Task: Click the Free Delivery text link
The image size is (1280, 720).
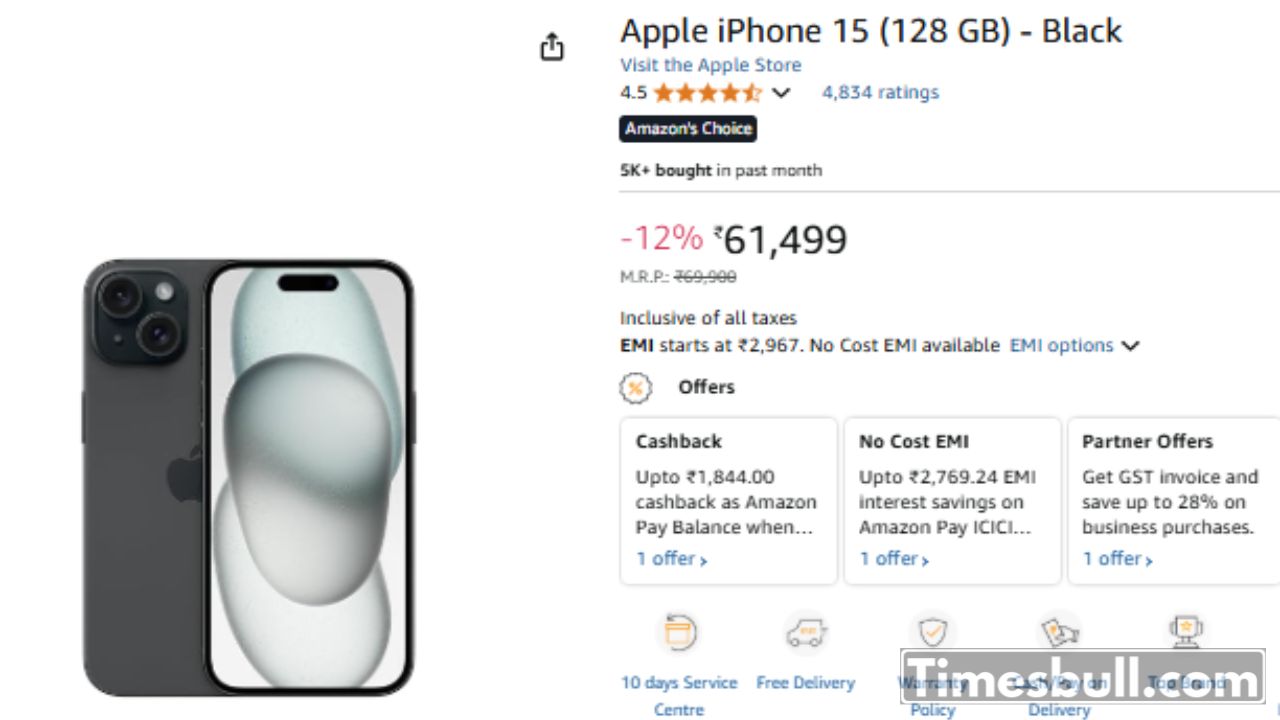Action: pos(805,683)
